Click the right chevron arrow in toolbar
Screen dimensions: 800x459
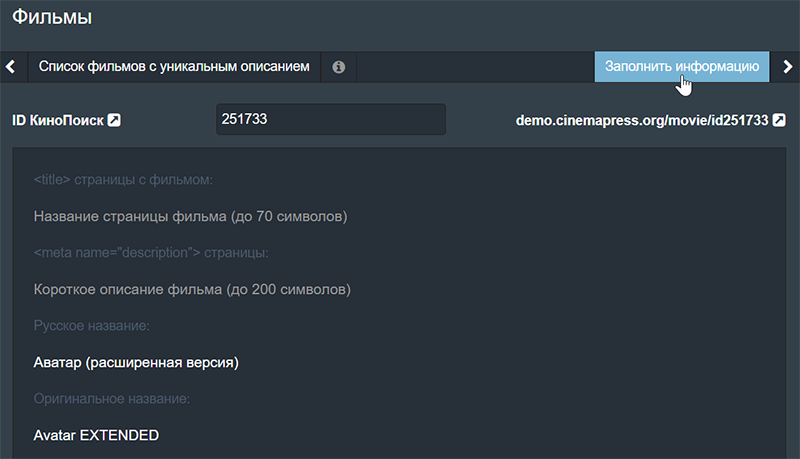(787, 67)
